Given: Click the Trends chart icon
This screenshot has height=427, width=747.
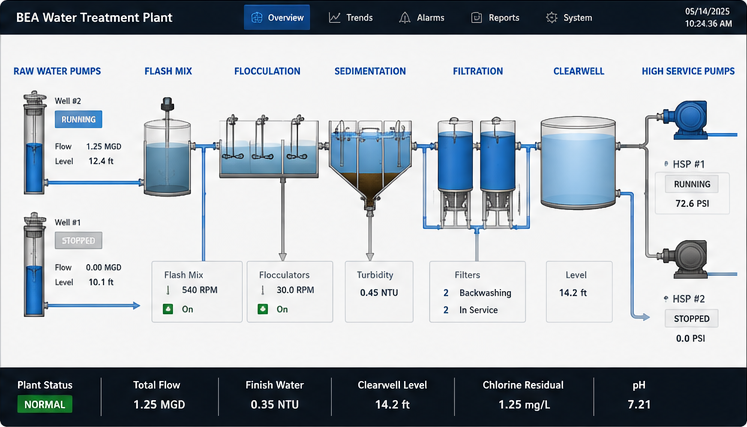Looking at the screenshot, I should 335,18.
